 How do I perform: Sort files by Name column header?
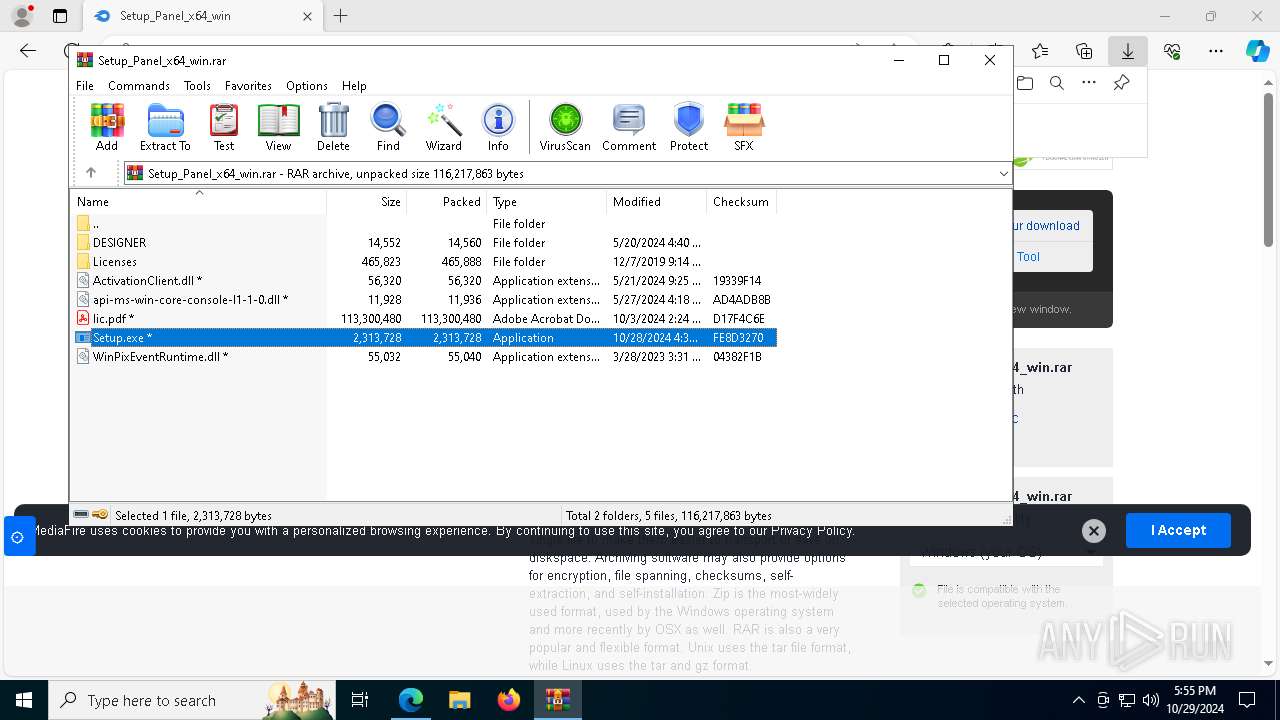point(198,201)
